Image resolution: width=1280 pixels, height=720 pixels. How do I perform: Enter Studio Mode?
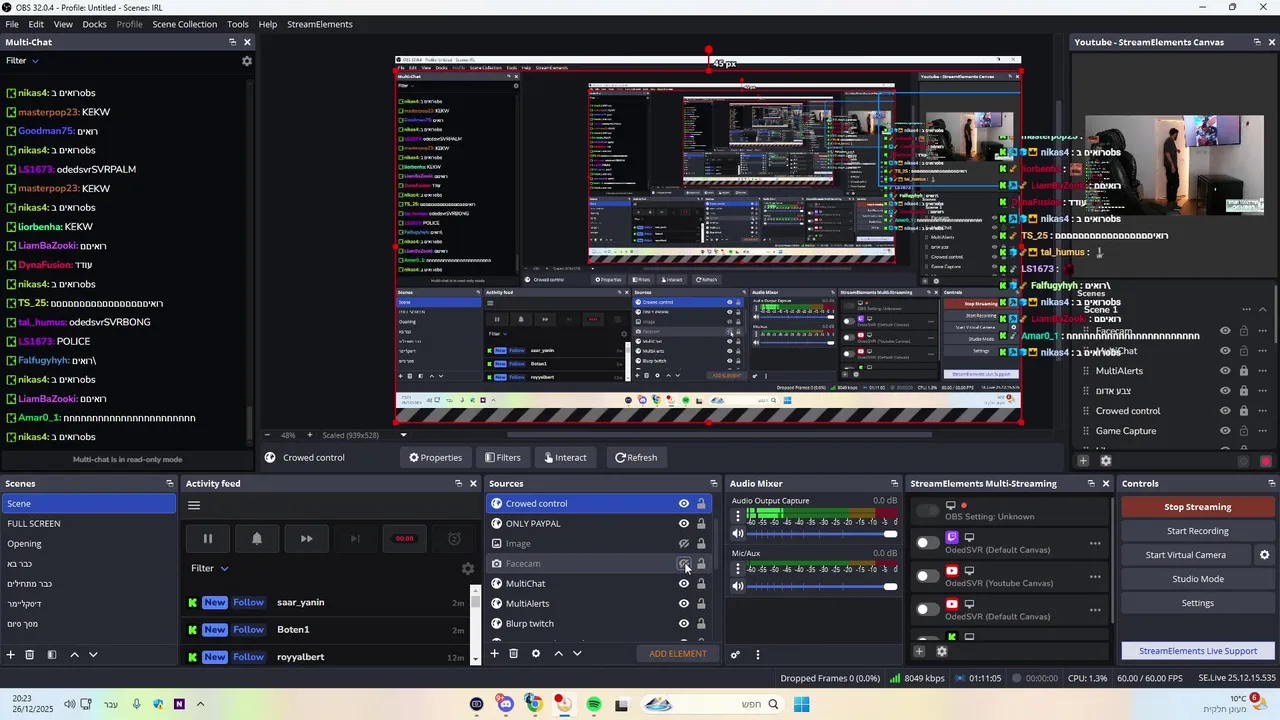pos(1197,579)
